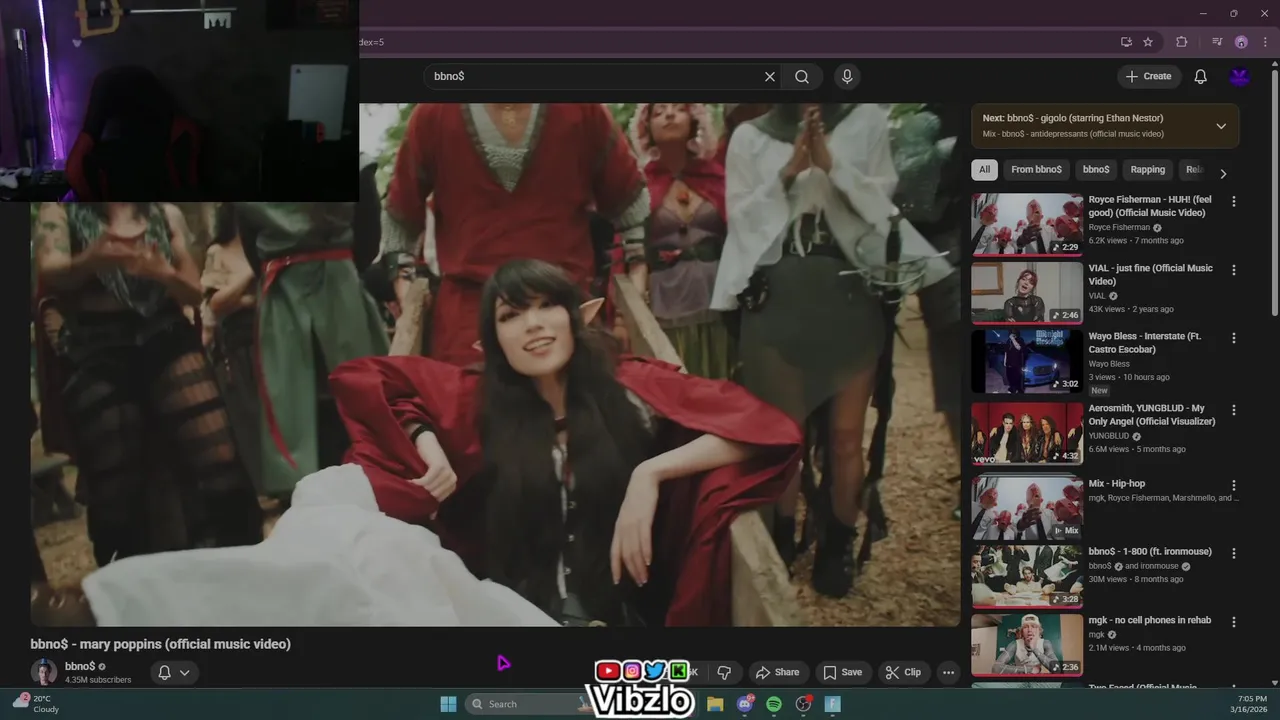Open the bbno$ channel avatar

coord(44,672)
